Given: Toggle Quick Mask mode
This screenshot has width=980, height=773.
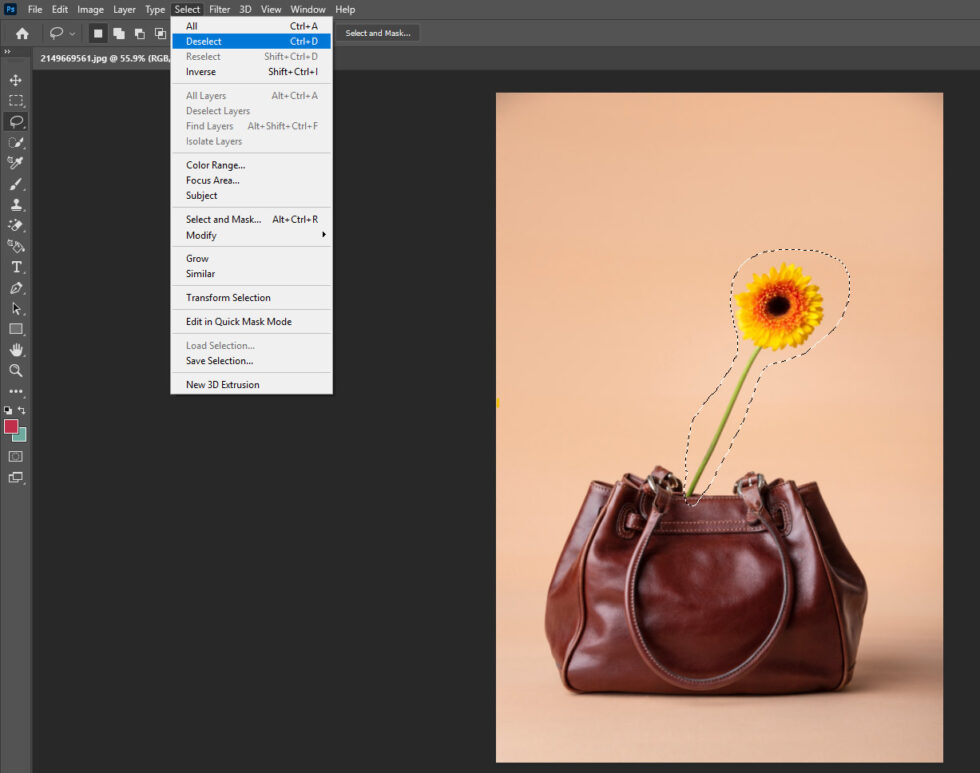Looking at the screenshot, I should 15,456.
